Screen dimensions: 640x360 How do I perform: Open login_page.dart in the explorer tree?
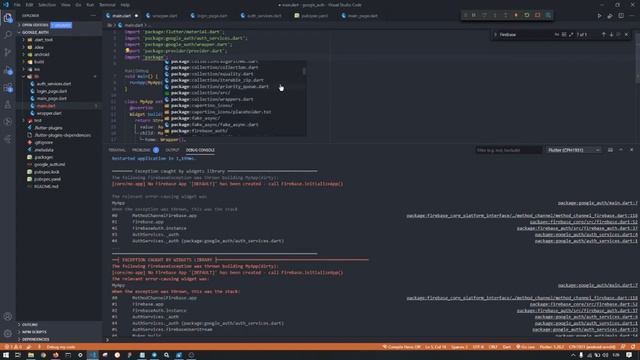click(51, 91)
